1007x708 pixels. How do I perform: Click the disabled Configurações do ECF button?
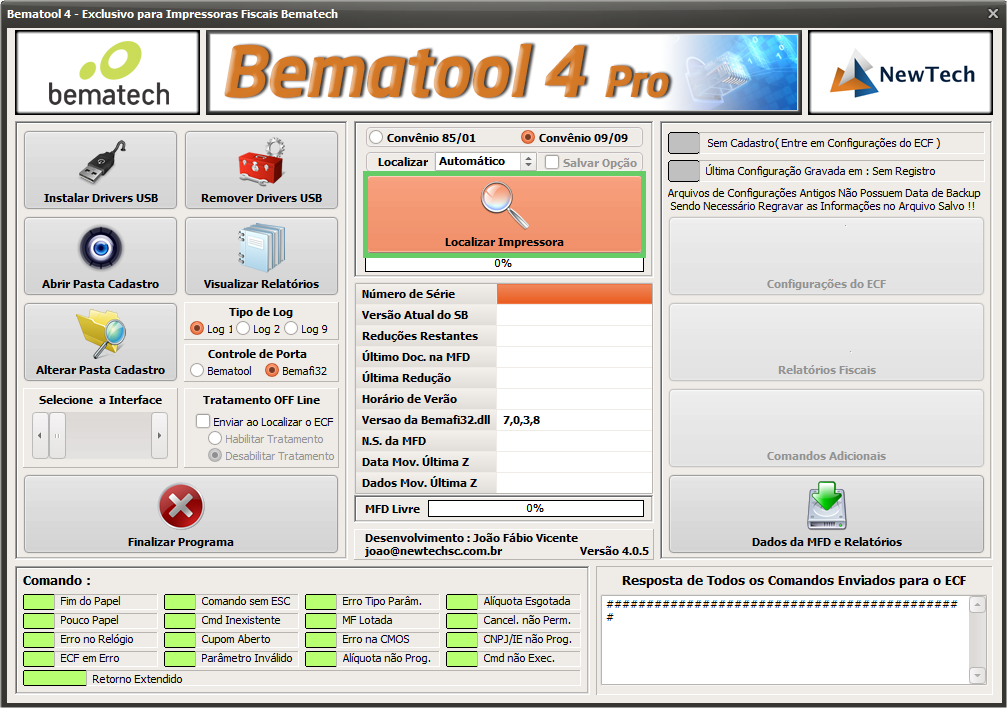pyautogui.click(x=826, y=256)
